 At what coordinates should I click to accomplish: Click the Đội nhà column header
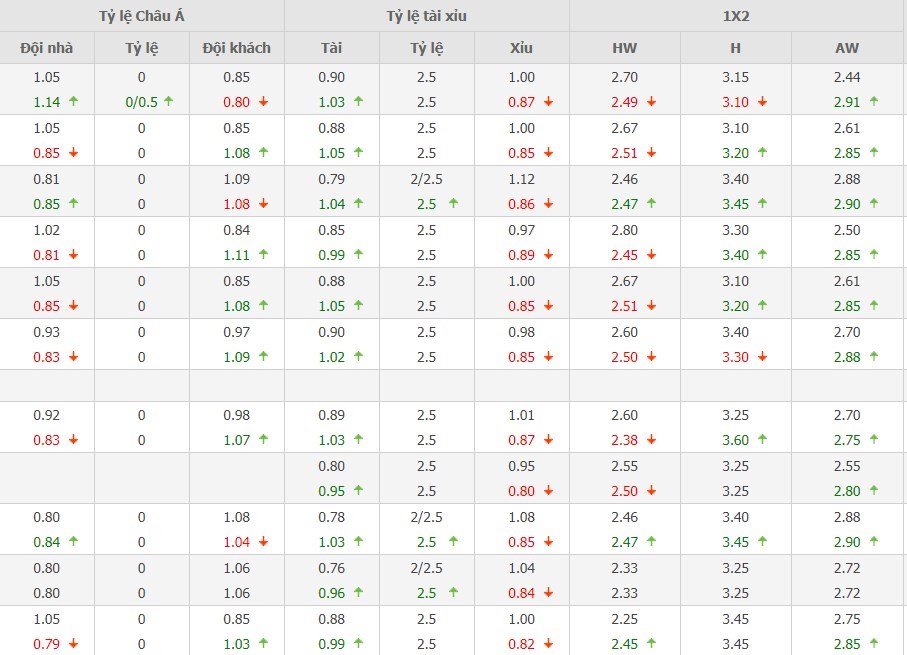tap(47, 48)
